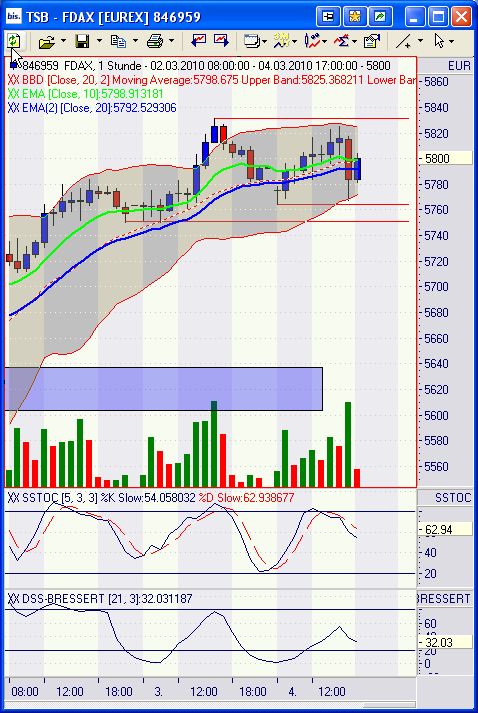The width and height of the screenshot is (478, 713).
Task: Click the 08:00 time axis label
Action: [25, 692]
